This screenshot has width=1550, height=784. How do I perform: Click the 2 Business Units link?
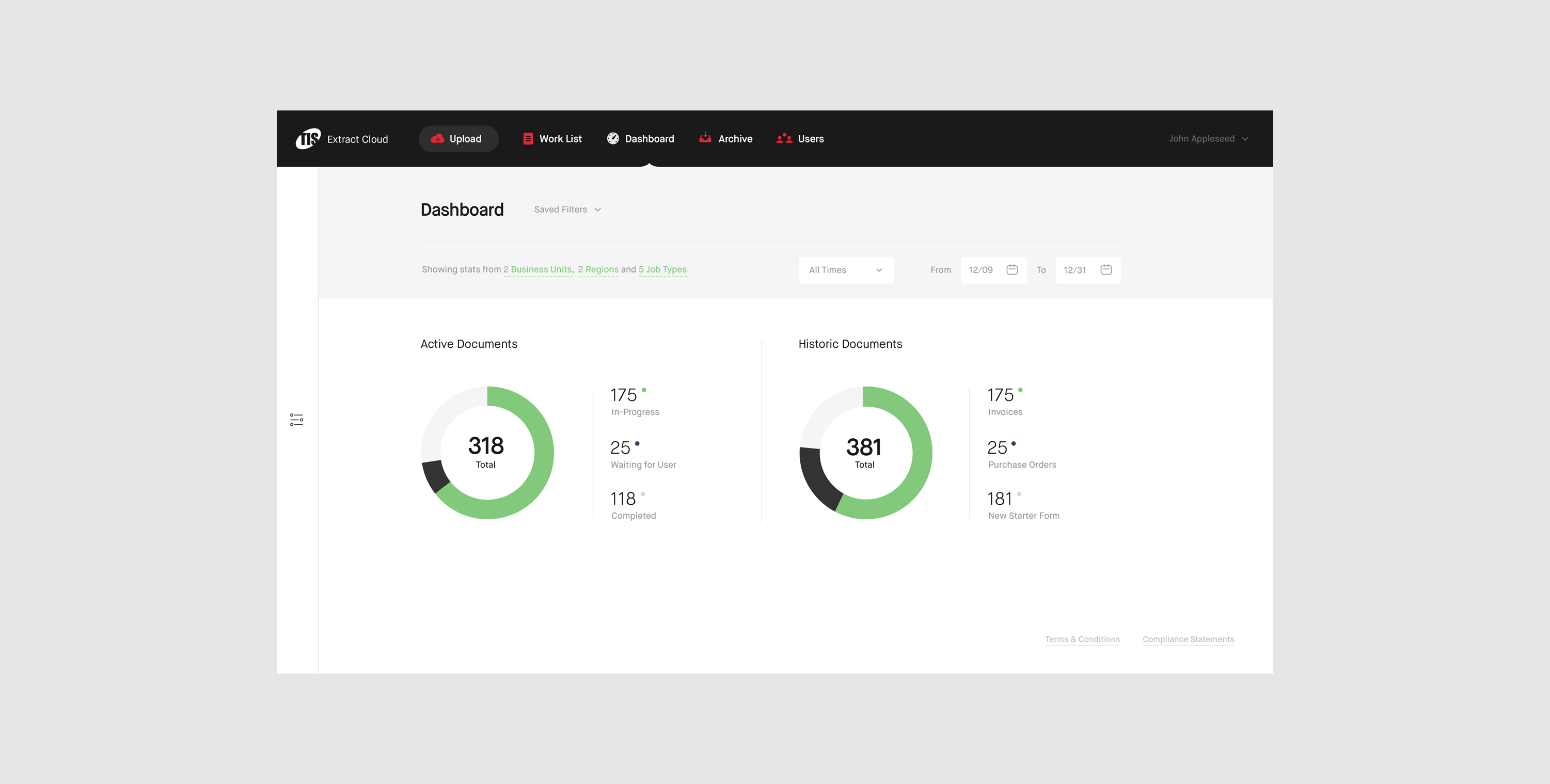coord(537,269)
